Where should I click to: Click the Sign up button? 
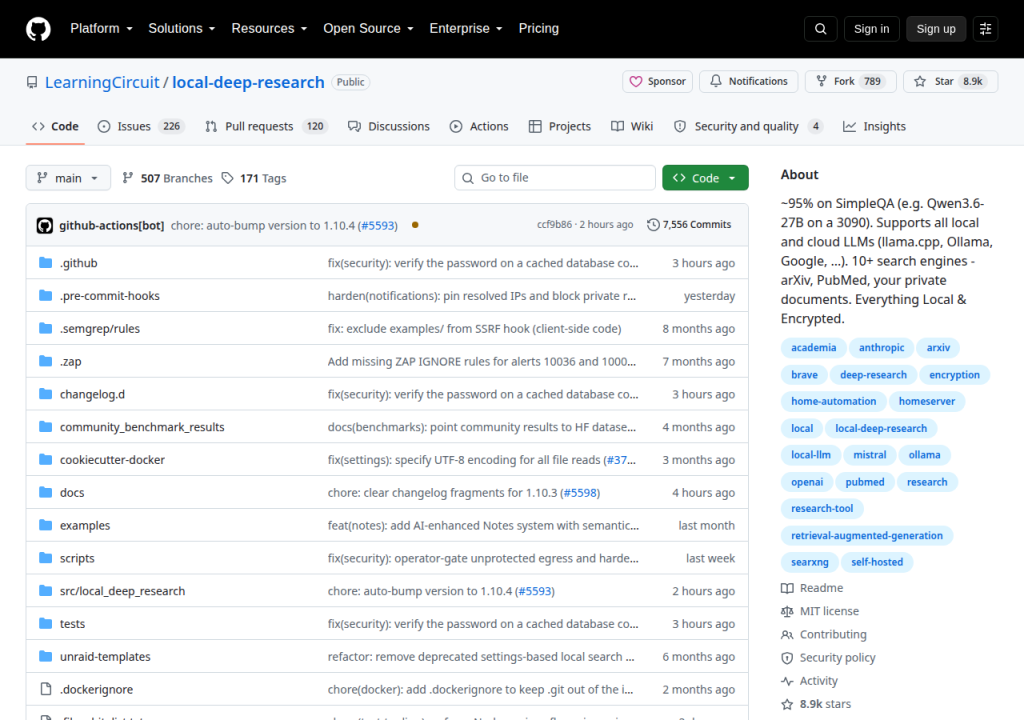[x=936, y=29]
